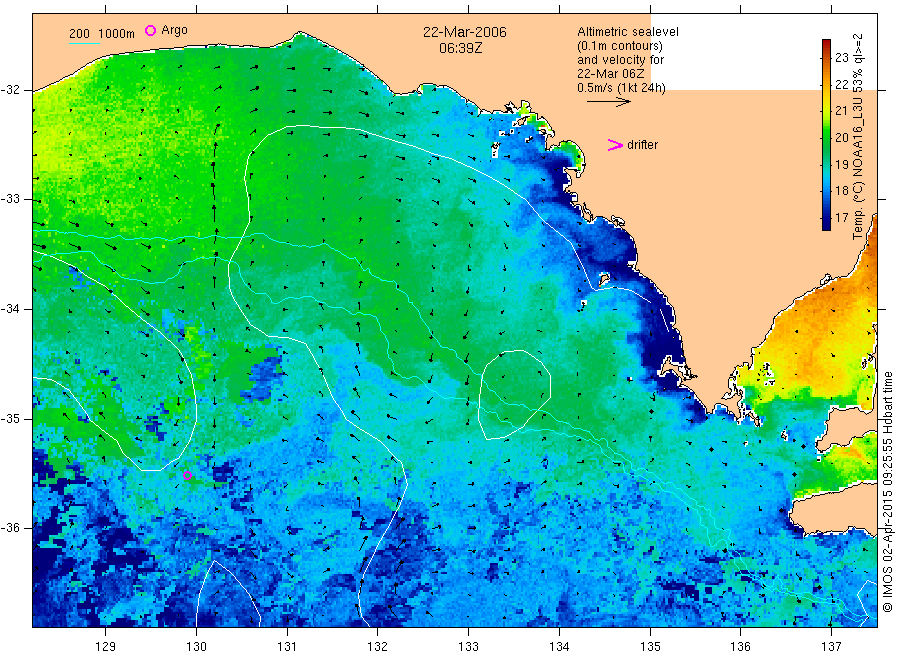The height and width of the screenshot is (660, 900).
Task: Click the '22-Mar 06Z' legend line
Action: click(x=611, y=74)
